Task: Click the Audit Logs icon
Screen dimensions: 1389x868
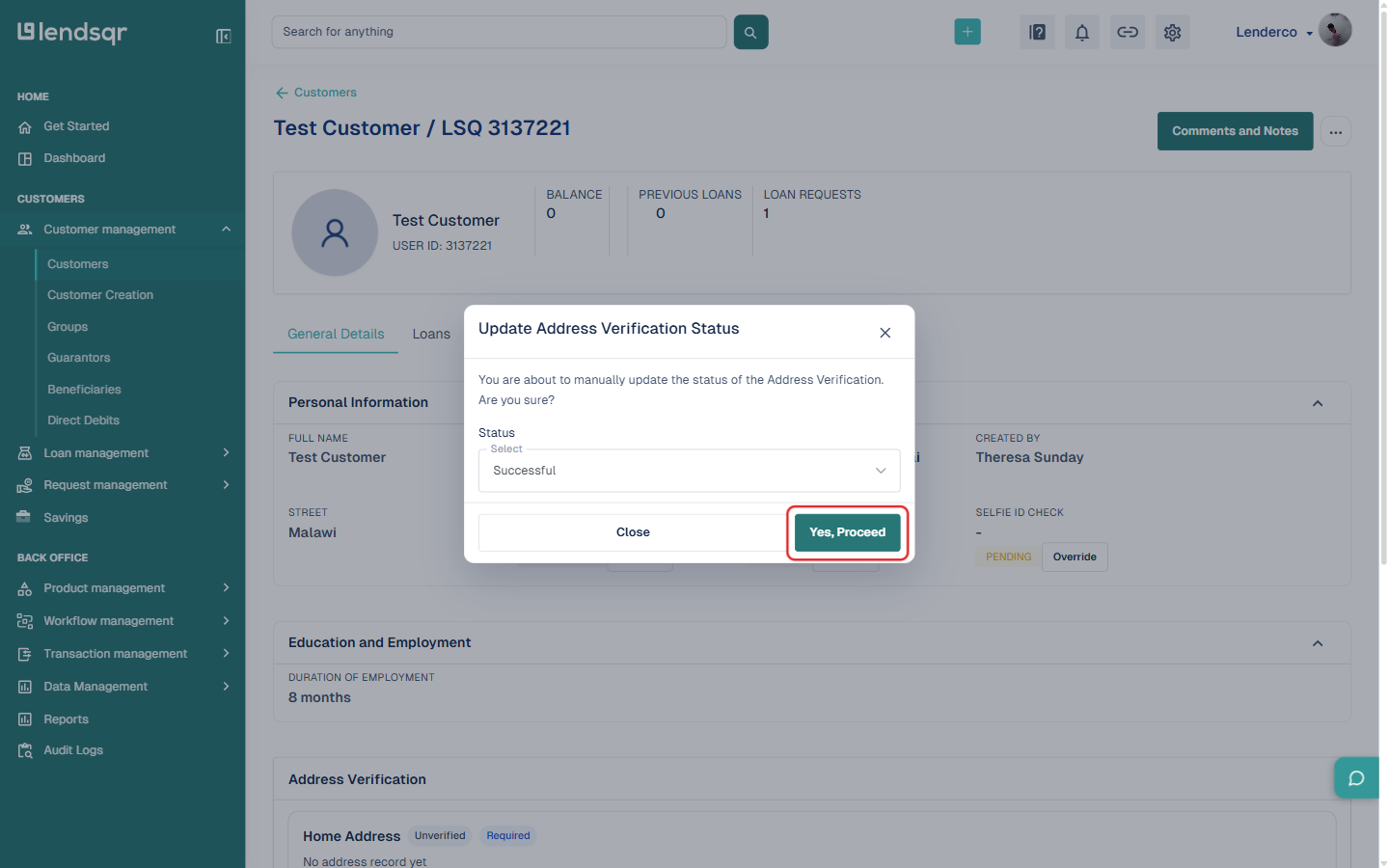Action: (x=25, y=750)
